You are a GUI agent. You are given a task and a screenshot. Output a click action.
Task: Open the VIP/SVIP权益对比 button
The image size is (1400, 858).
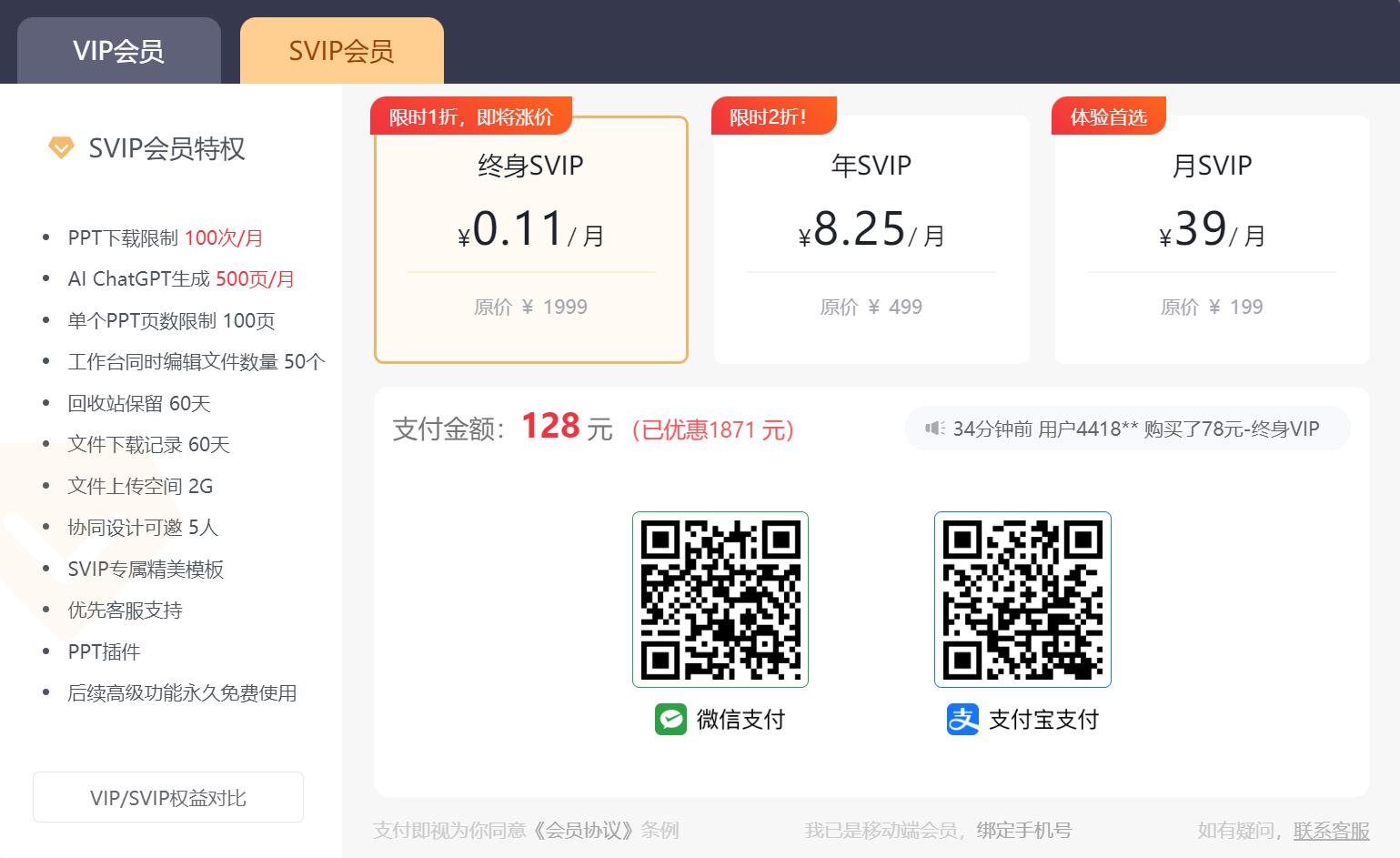[168, 798]
